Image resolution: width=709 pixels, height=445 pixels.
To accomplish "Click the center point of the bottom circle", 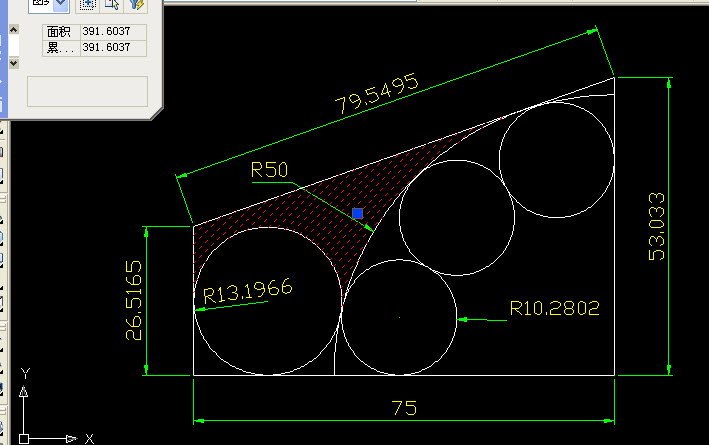I will (399, 317).
